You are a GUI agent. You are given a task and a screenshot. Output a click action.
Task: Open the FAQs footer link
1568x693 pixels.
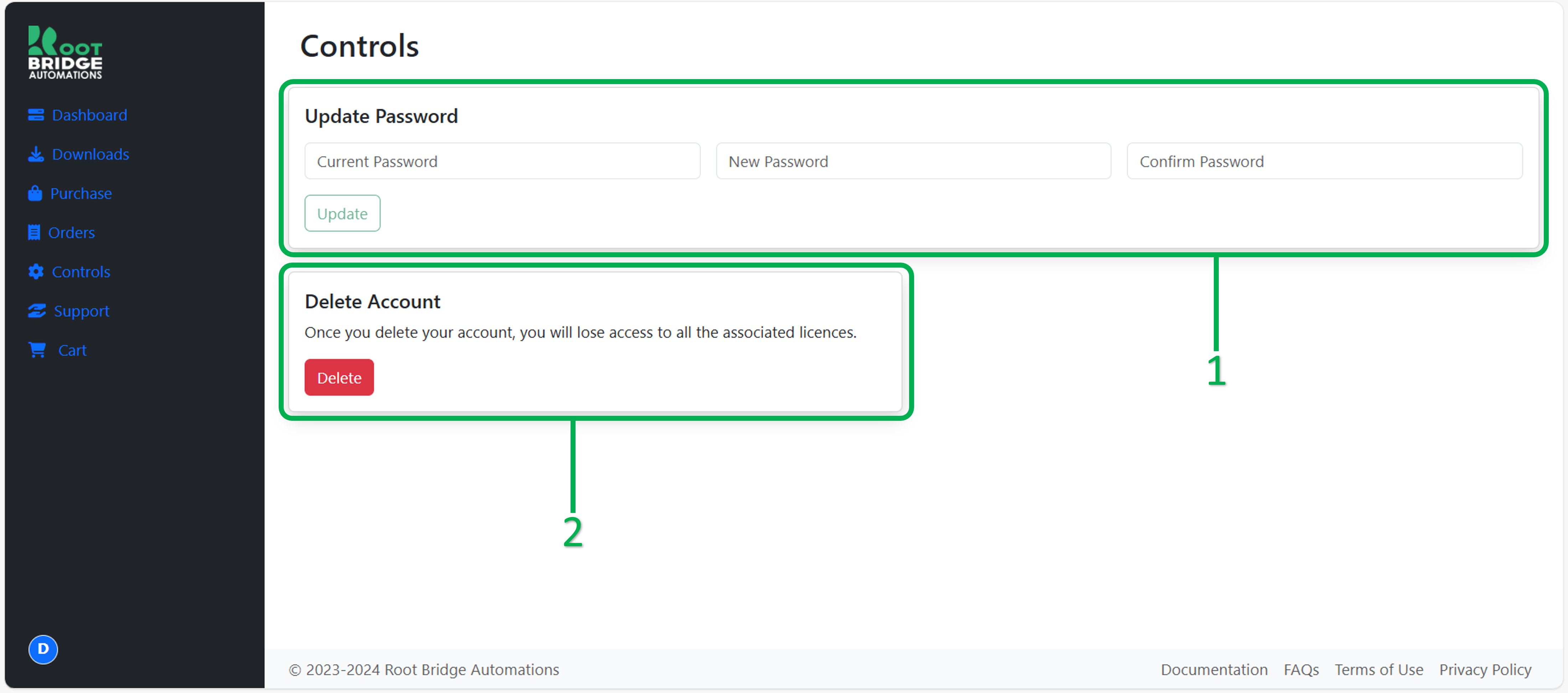click(x=1301, y=669)
